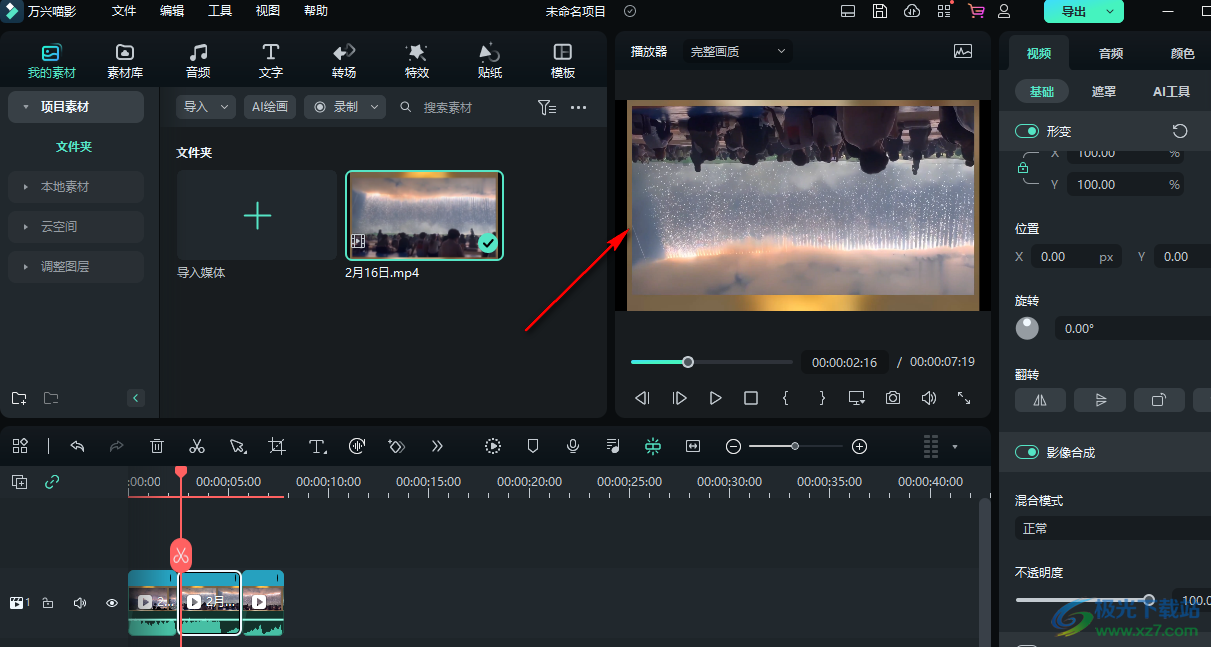Click the horizontal flip icon under 翻转
Screen dimensions: 1211x647
pos(1040,400)
